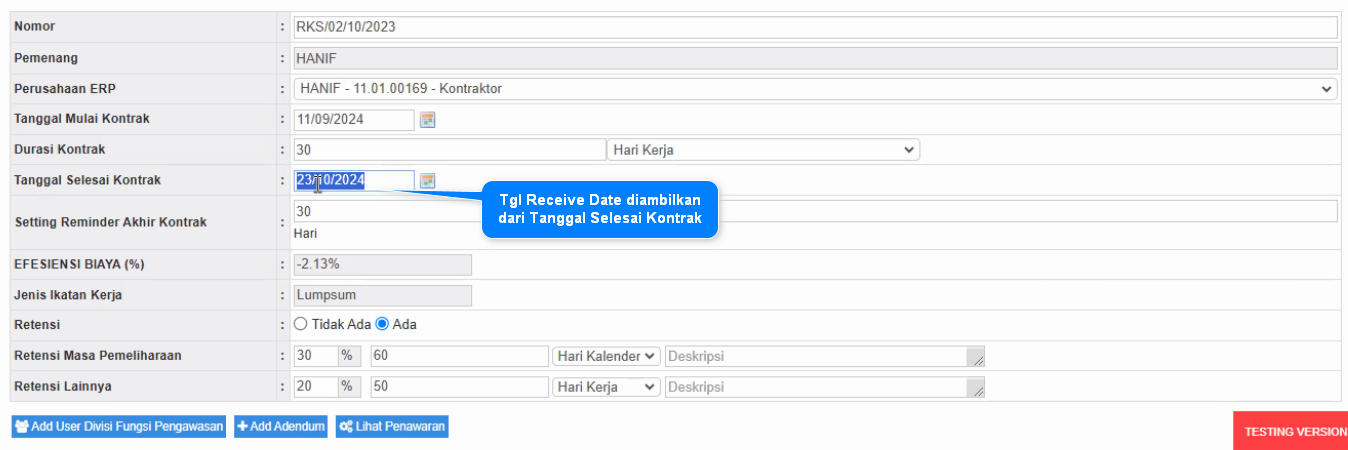Open calendar picker for Tanggal Selesai Kontrak

click(x=428, y=181)
